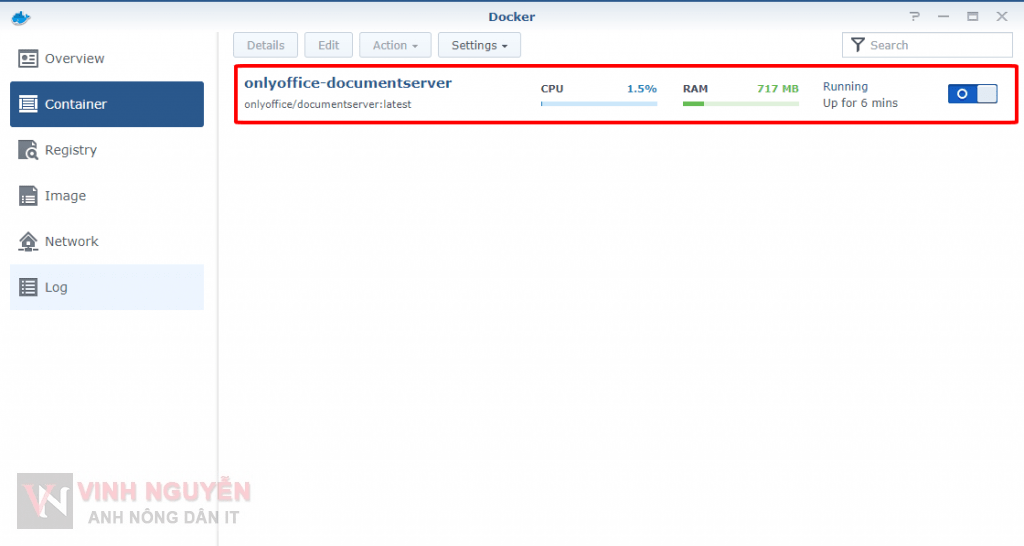Click the Registry sidebar icon
The image size is (1024, 546).
[28, 150]
